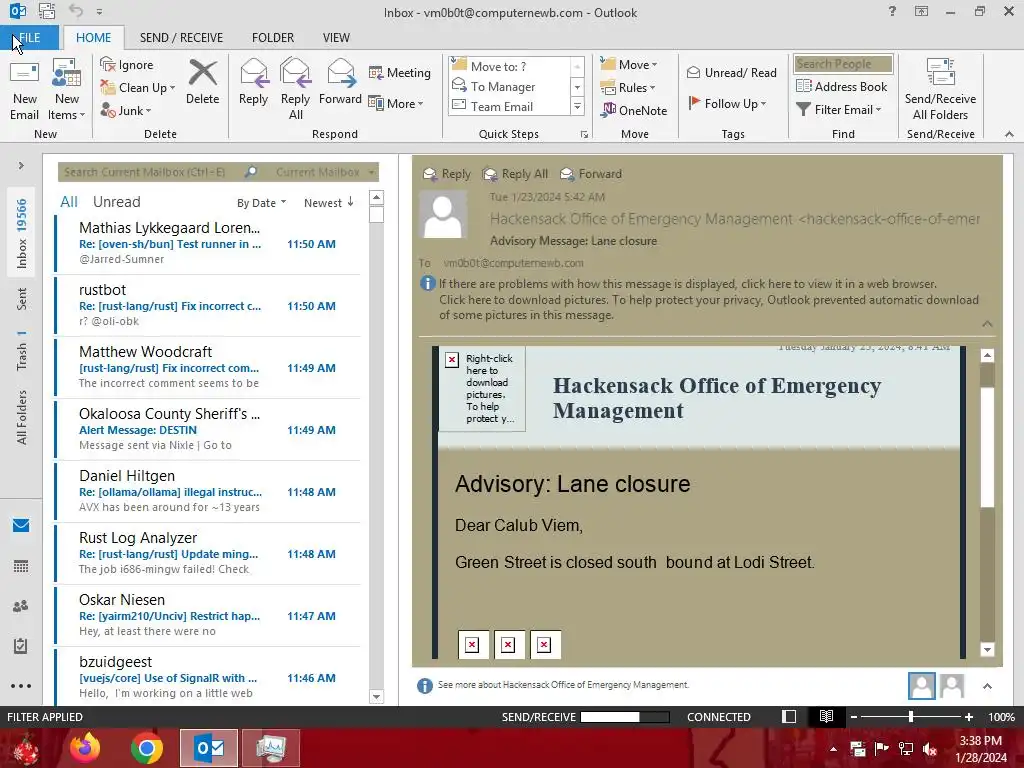Run Send/Receive All Folders
Image resolution: width=1024 pixels, height=768 pixels.
(940, 90)
